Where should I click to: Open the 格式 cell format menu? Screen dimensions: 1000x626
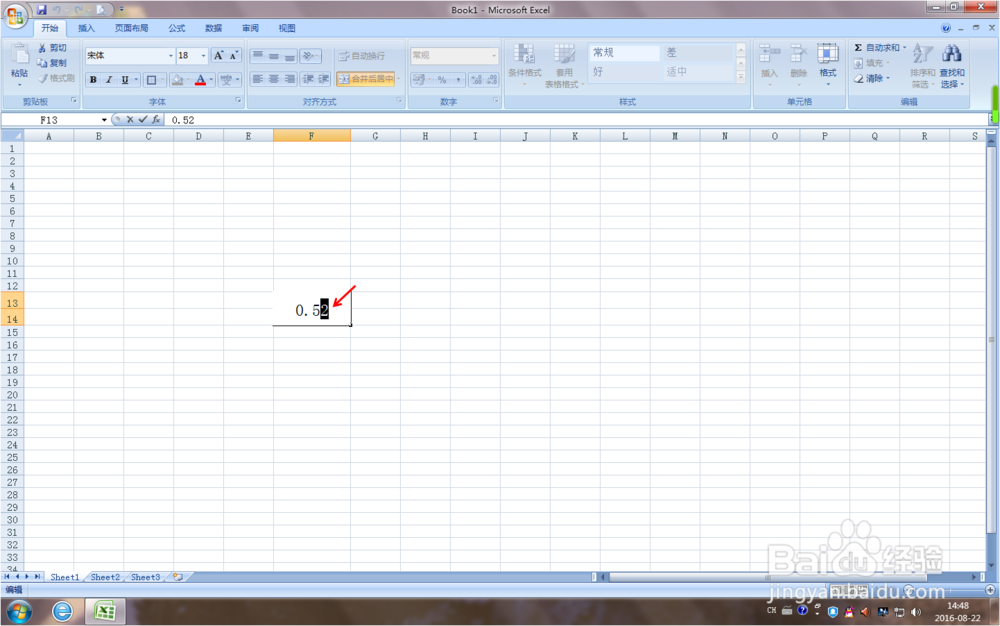(x=828, y=65)
